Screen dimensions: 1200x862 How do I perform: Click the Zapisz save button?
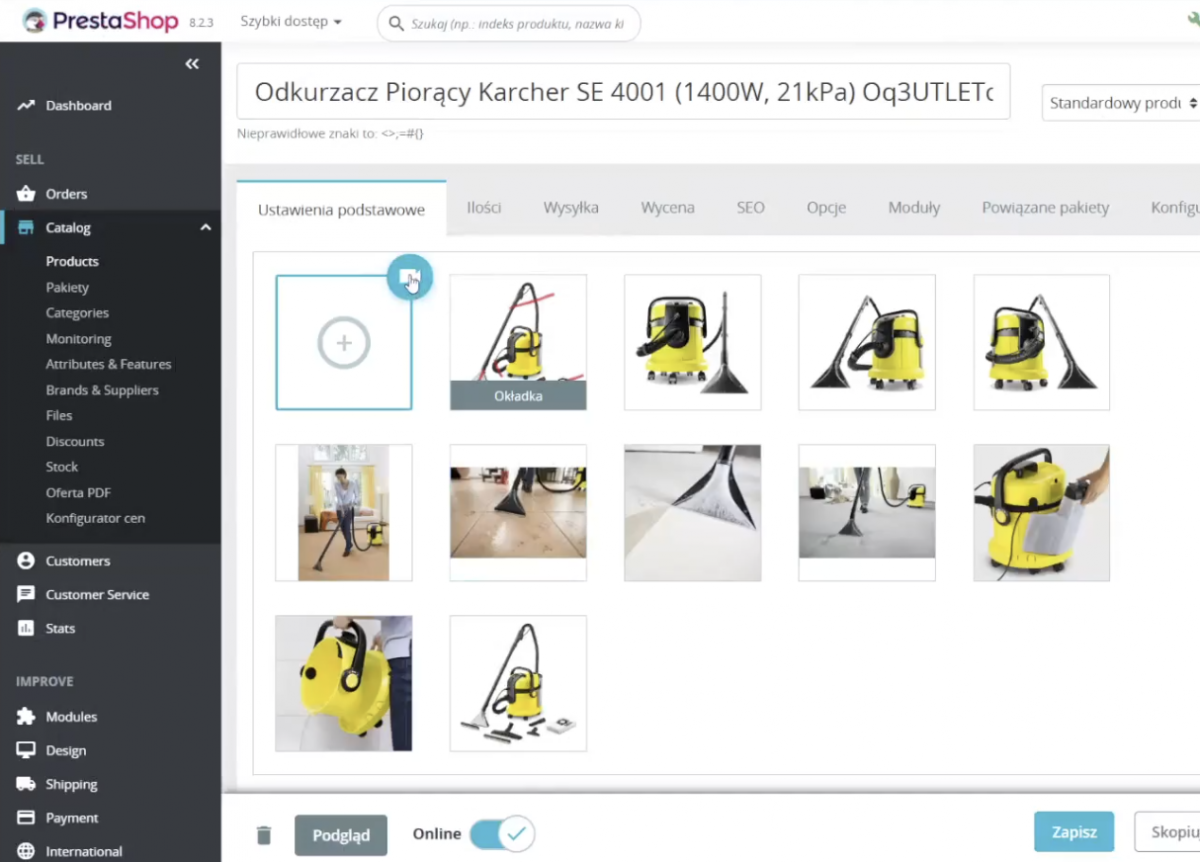[x=1073, y=832]
